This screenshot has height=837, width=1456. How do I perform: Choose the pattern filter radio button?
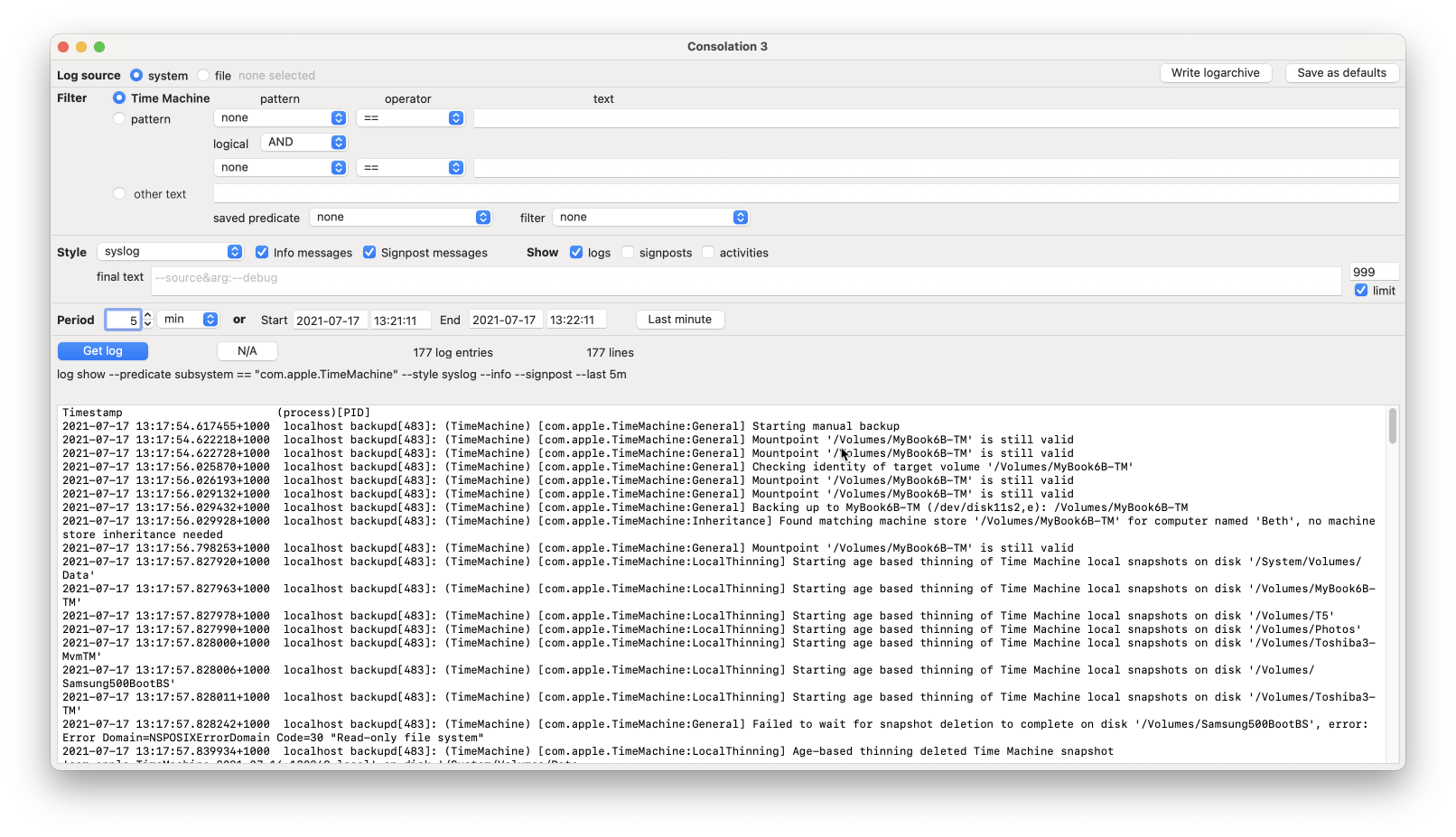(x=119, y=118)
